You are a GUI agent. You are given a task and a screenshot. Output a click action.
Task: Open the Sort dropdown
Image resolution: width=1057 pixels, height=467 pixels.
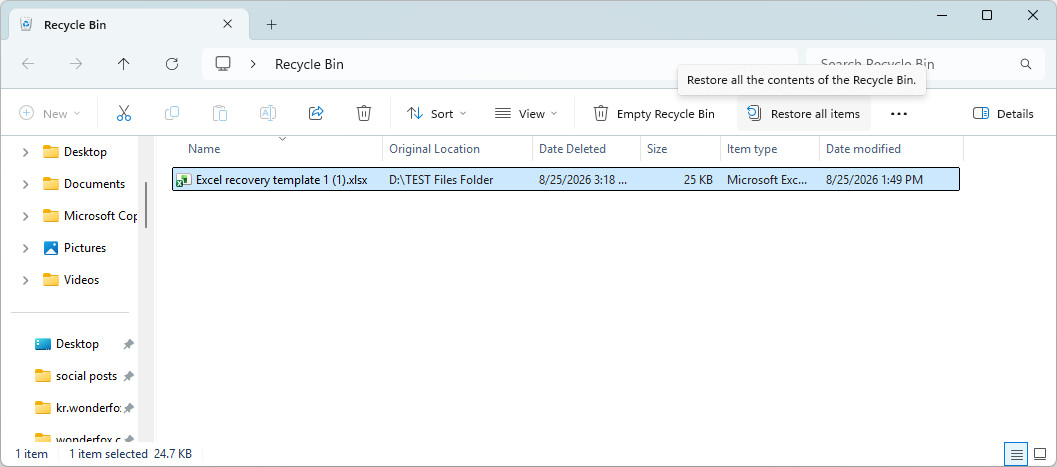(x=437, y=114)
